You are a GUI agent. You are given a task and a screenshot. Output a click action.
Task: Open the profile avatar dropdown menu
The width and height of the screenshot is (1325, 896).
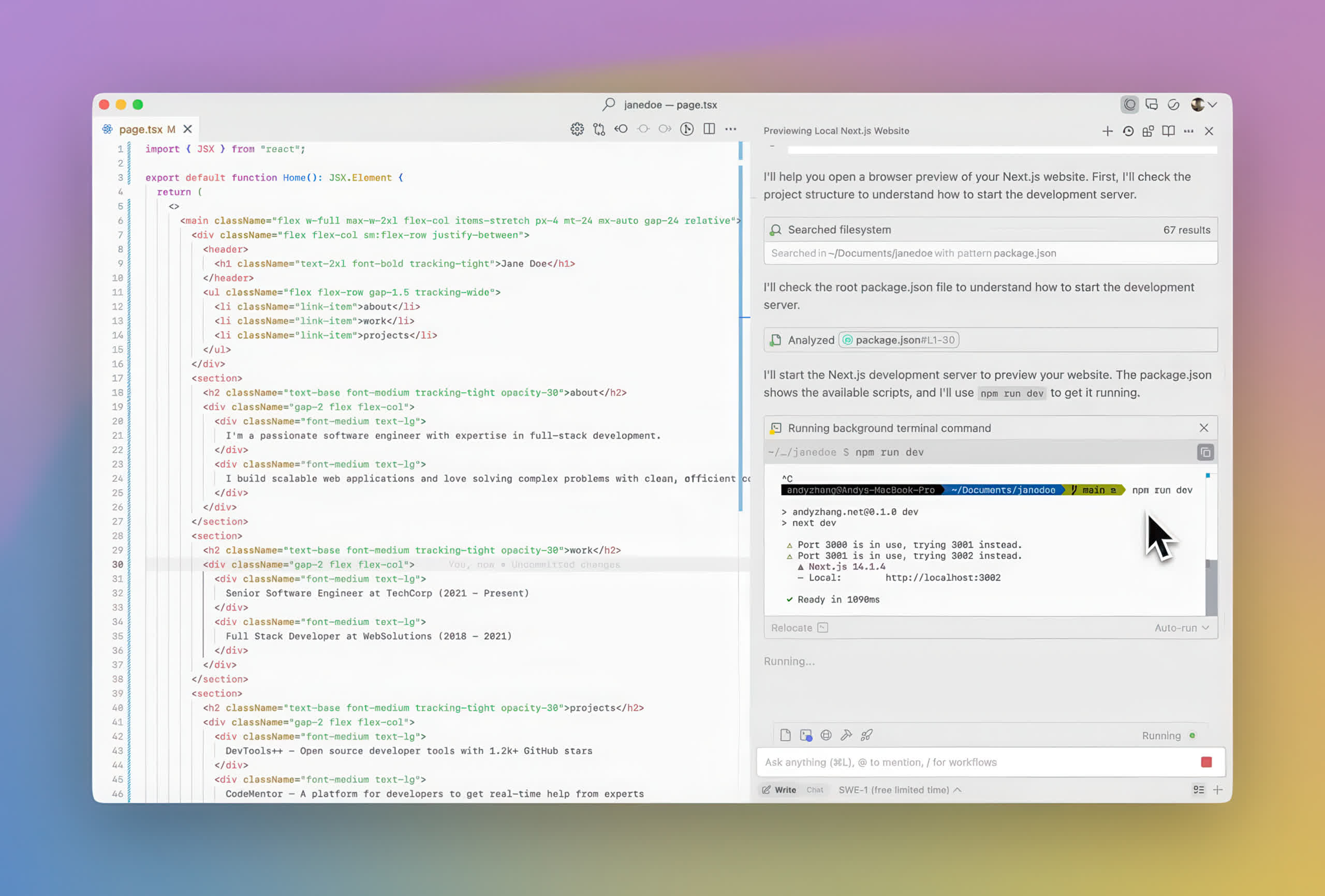click(1203, 105)
